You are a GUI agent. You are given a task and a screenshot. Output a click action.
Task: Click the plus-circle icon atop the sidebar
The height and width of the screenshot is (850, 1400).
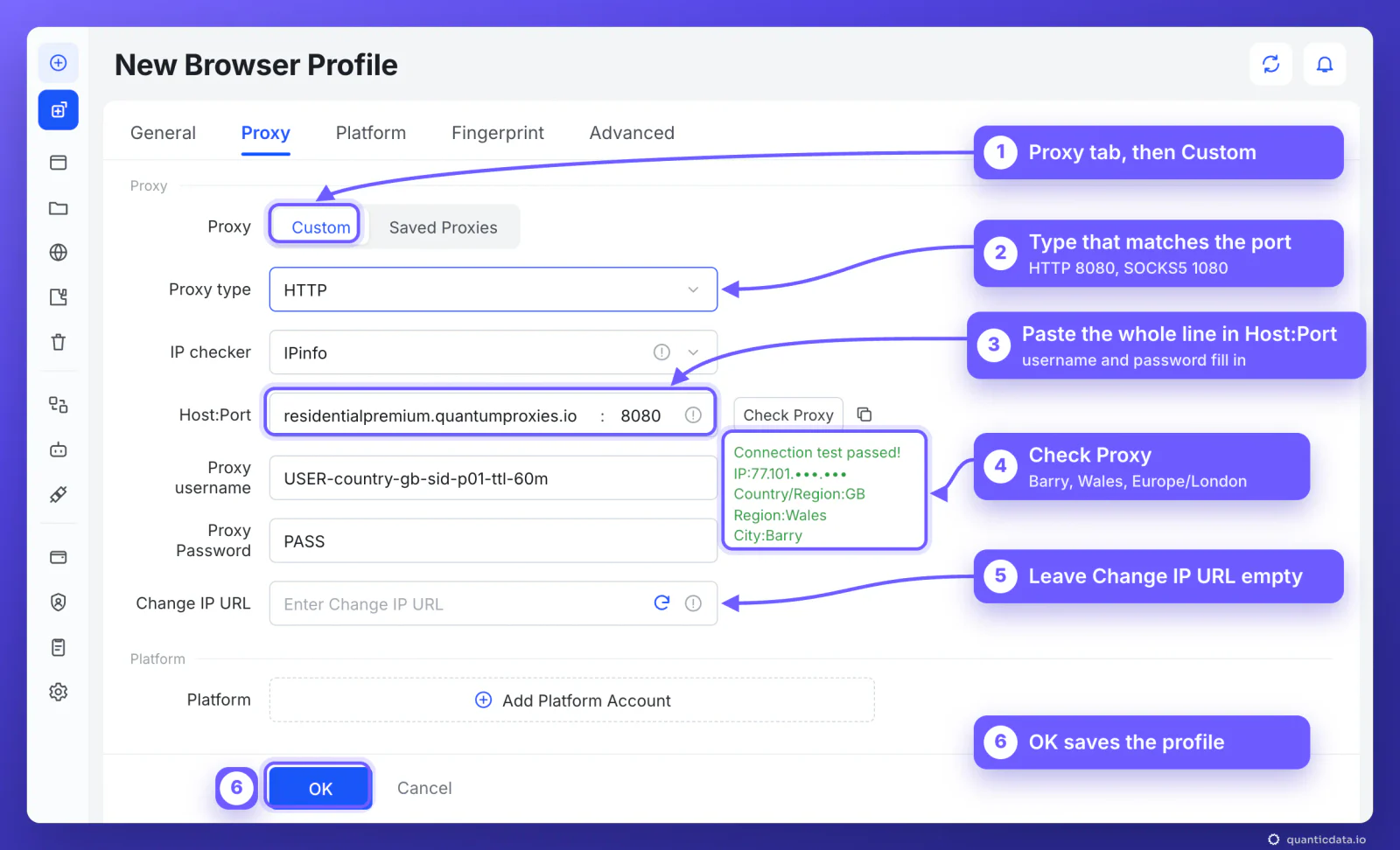[59, 63]
